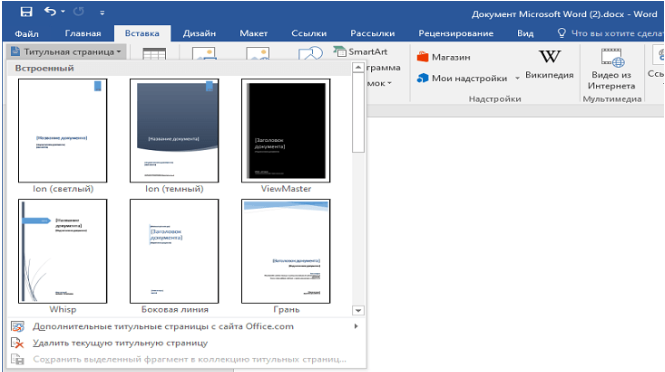Insert a SmartArt graphic
The width and height of the screenshot is (665, 372).
coord(361,52)
